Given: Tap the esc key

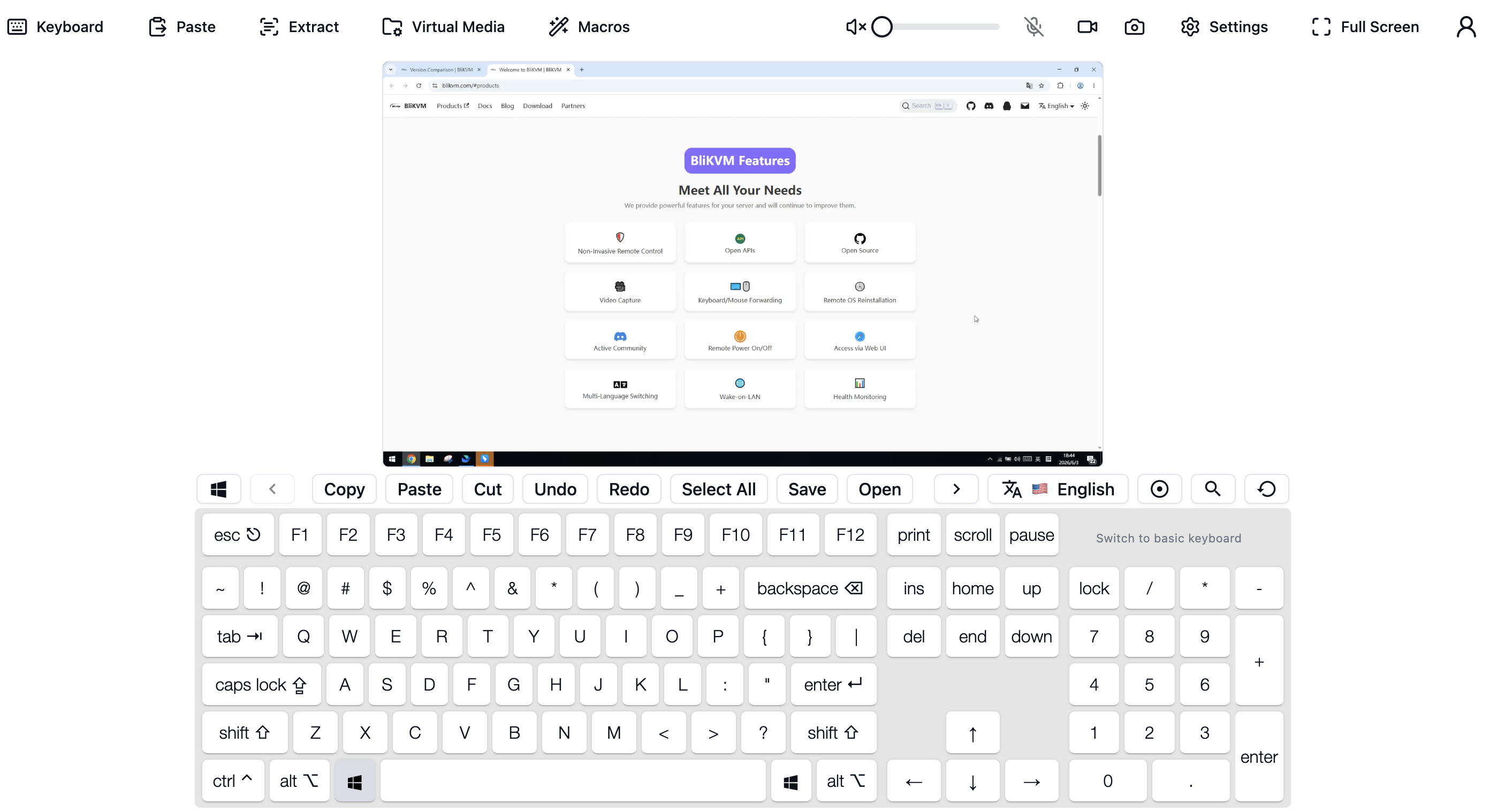Looking at the screenshot, I should point(238,534).
